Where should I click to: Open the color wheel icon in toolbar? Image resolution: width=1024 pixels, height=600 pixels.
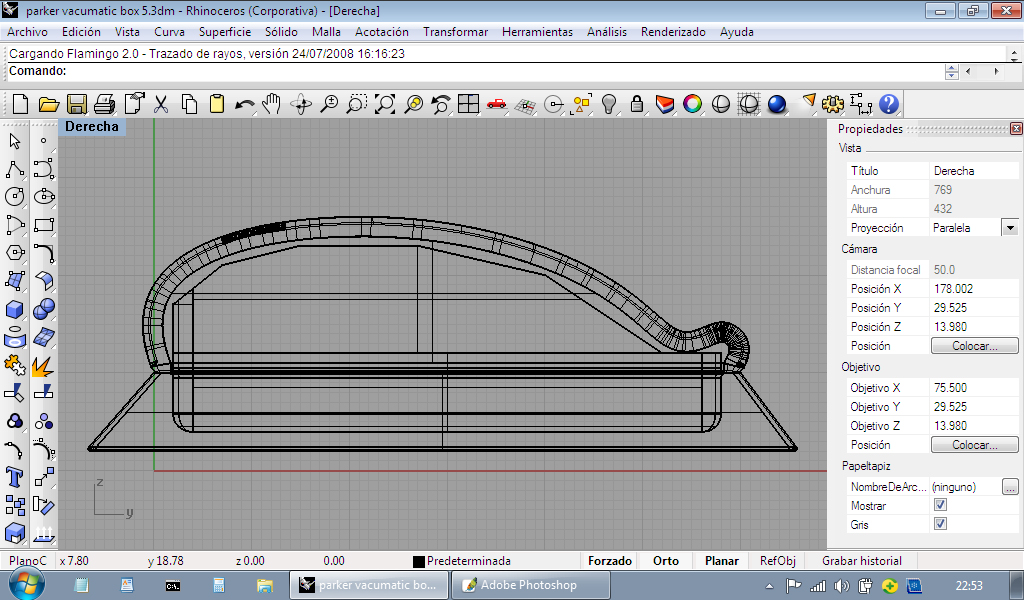692,104
